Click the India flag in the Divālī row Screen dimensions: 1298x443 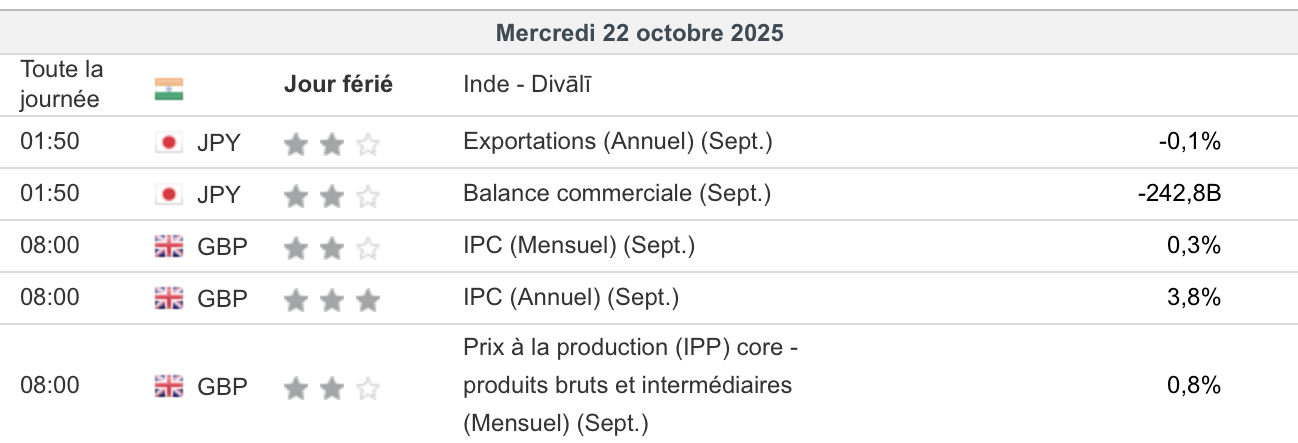point(169,89)
